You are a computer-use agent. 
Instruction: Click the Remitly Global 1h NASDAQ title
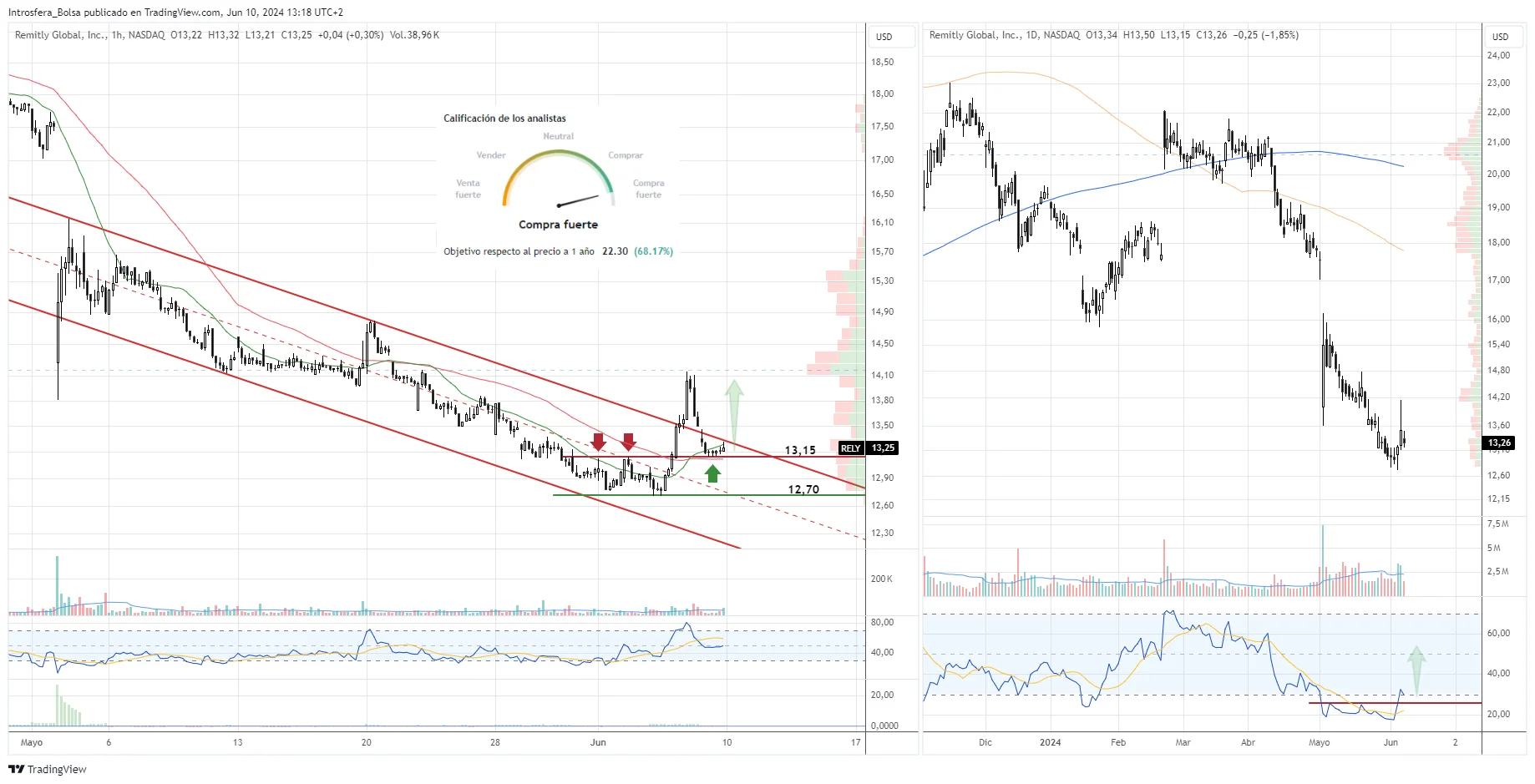(x=90, y=35)
